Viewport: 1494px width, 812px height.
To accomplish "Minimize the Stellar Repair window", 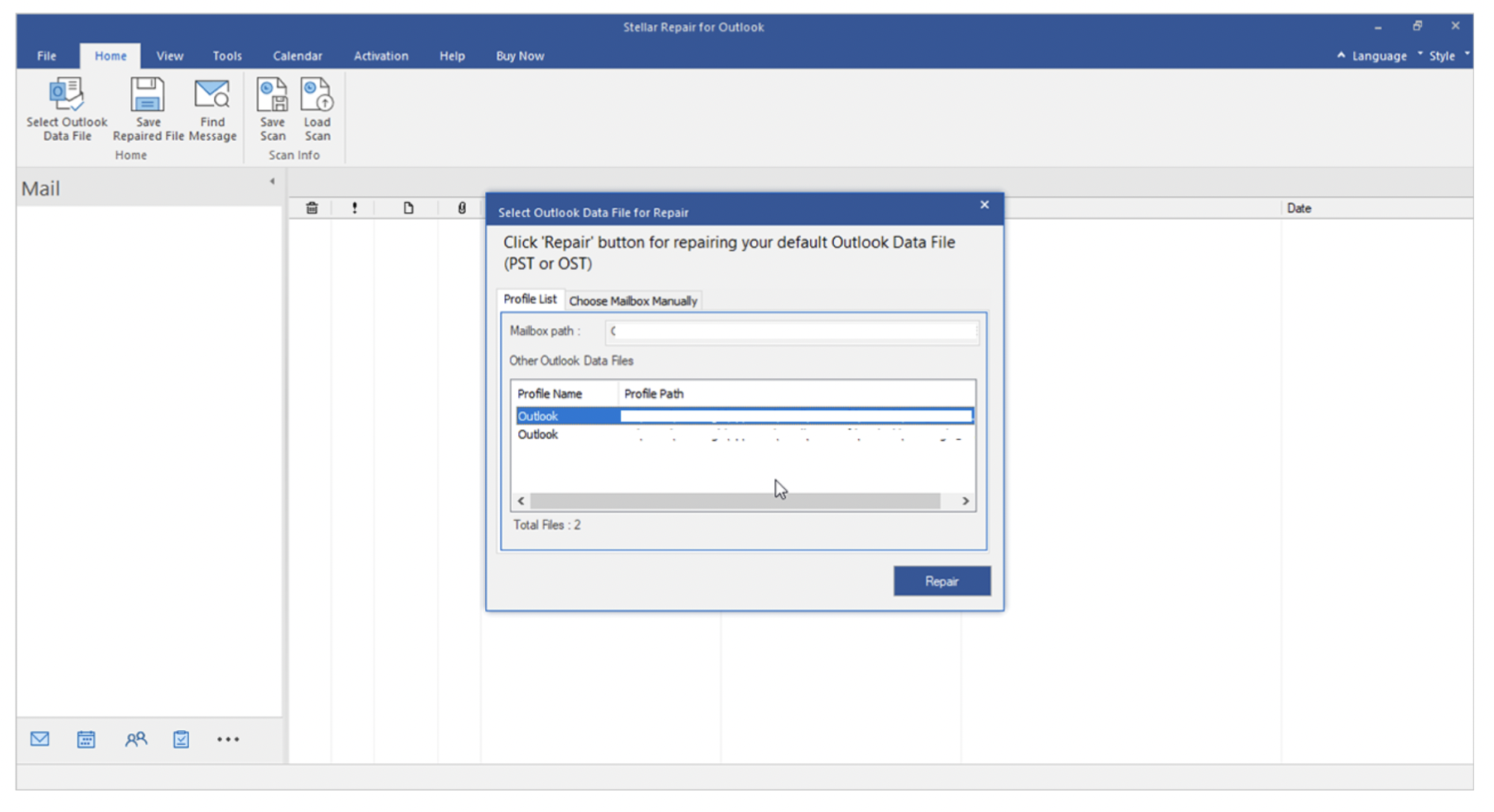I will tap(1378, 27).
